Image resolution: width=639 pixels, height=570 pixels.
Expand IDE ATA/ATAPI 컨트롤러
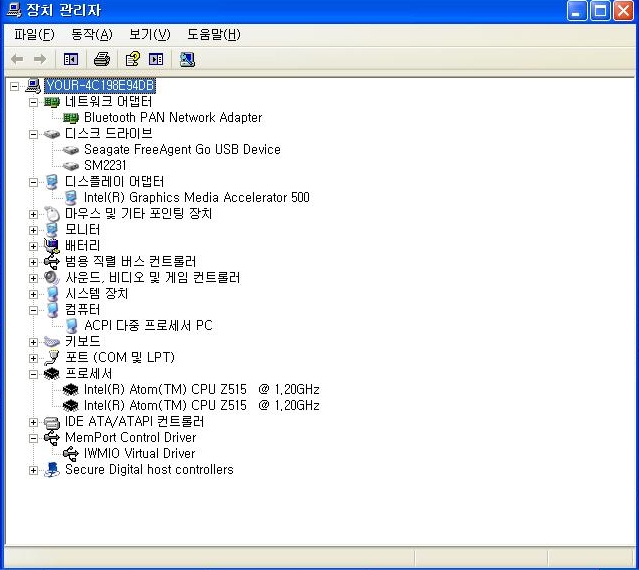pyautogui.click(x=33, y=423)
